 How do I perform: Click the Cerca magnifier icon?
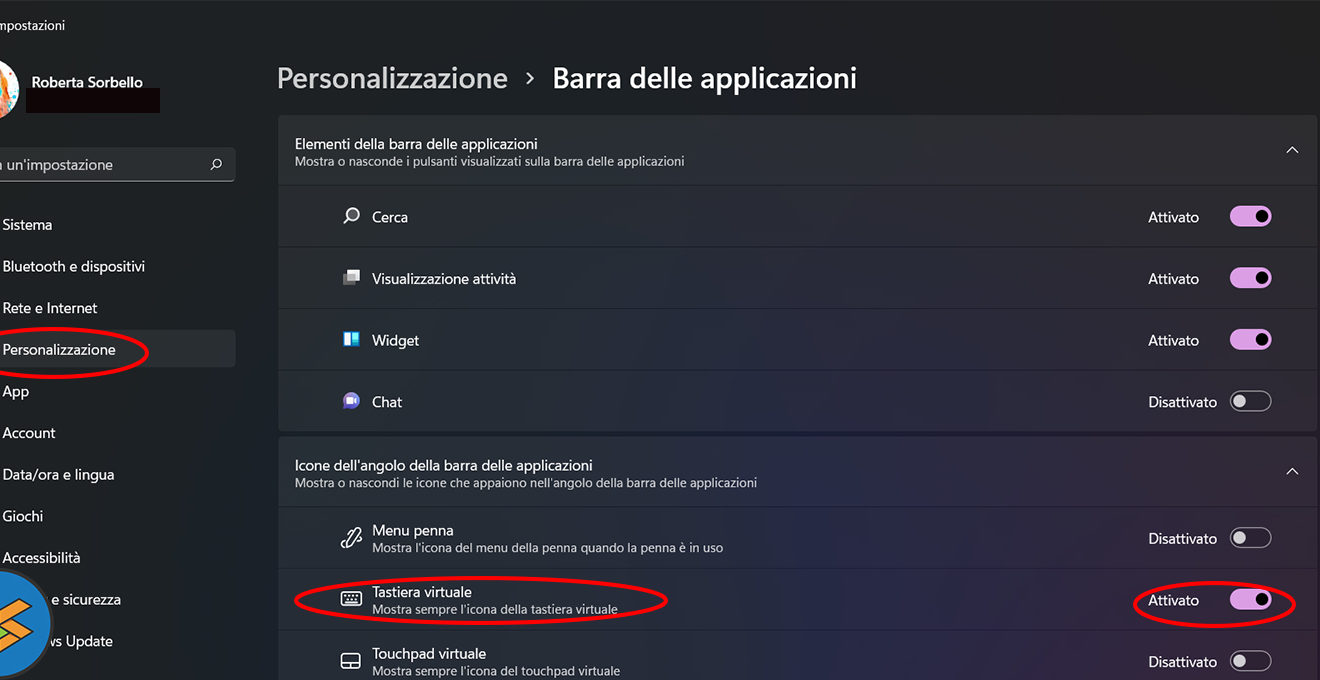coord(351,216)
